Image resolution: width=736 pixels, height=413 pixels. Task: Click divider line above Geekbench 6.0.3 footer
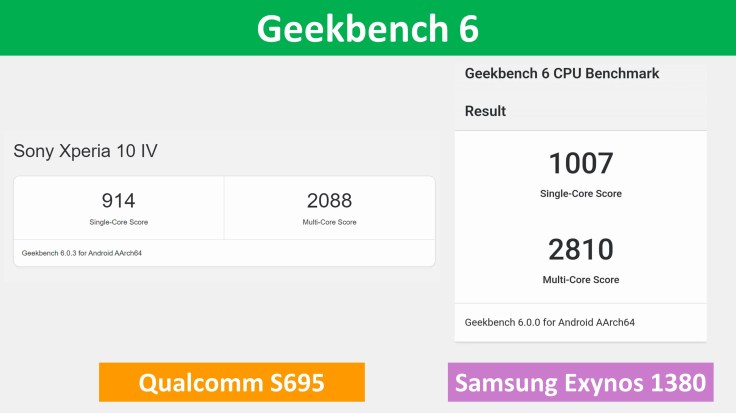click(x=224, y=240)
